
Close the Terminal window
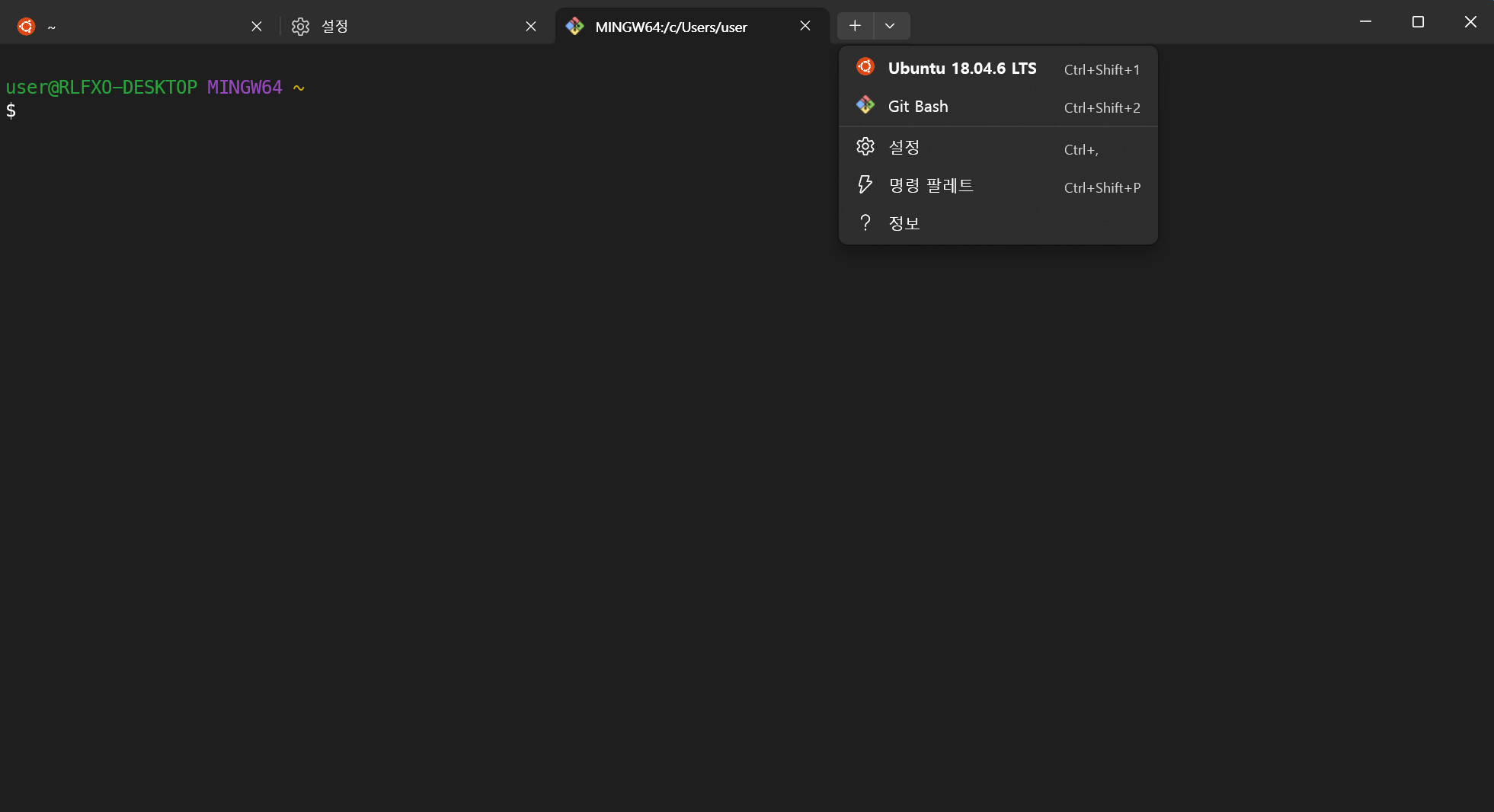pos(1470,22)
